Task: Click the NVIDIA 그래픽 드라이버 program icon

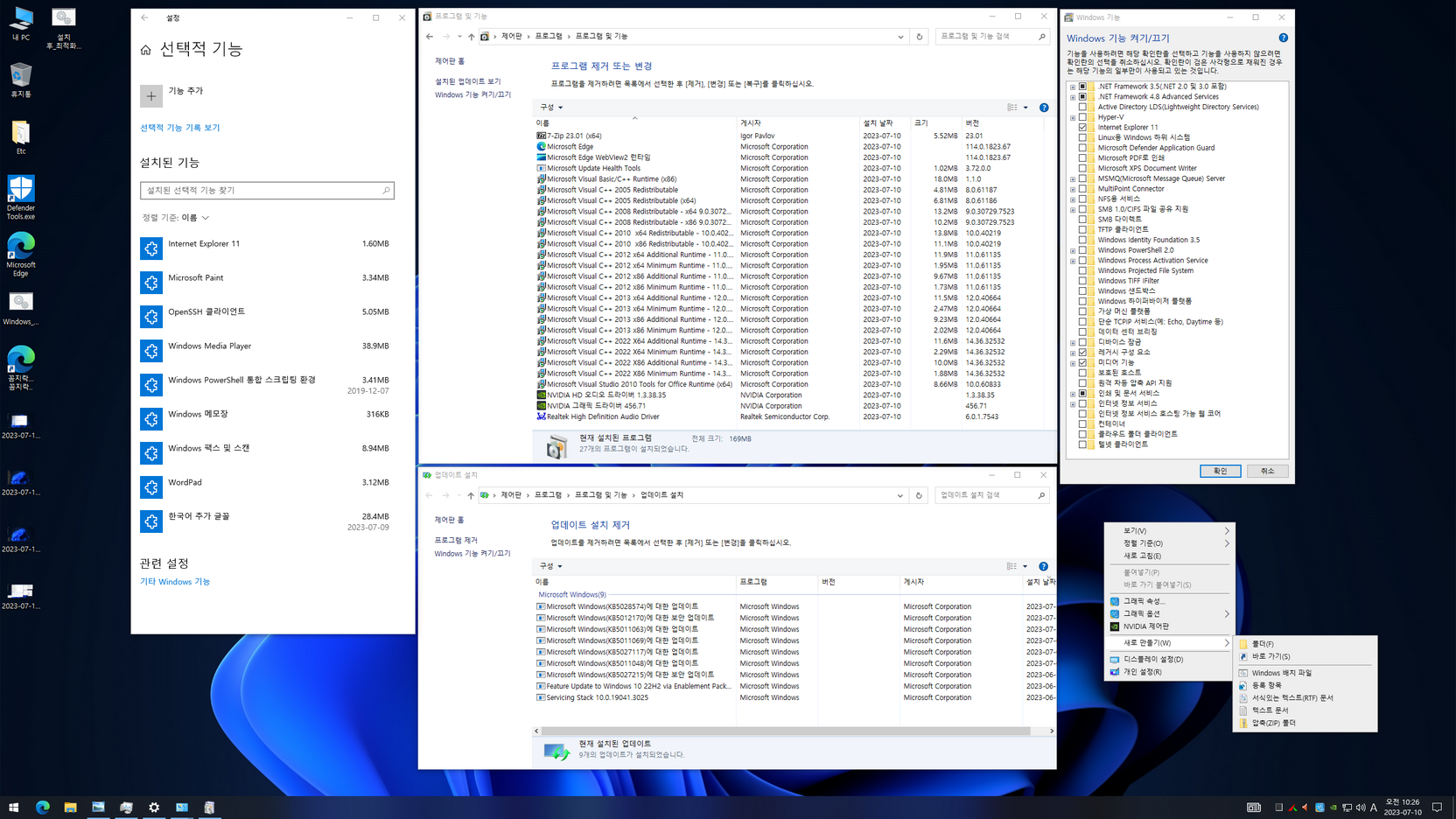Action: click(541, 405)
